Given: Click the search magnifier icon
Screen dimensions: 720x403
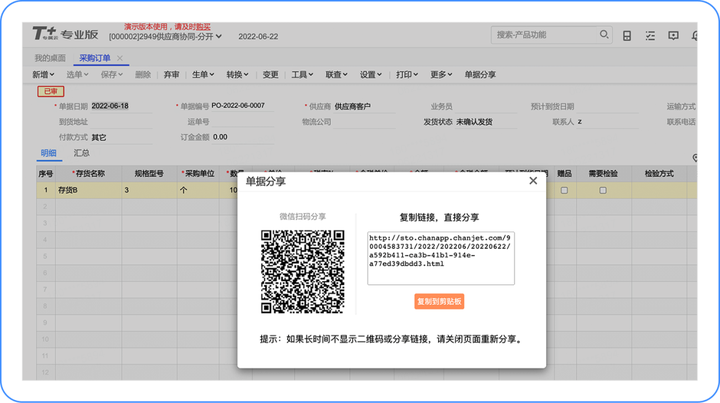Looking at the screenshot, I should click(x=604, y=34).
